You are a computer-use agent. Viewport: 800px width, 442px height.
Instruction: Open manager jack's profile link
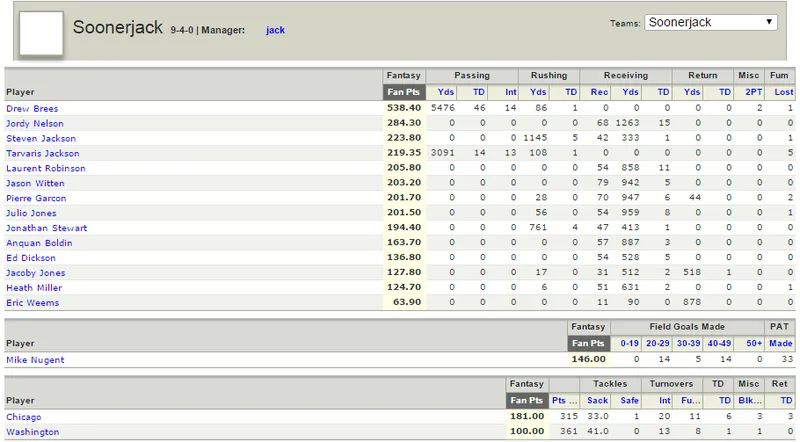[275, 30]
